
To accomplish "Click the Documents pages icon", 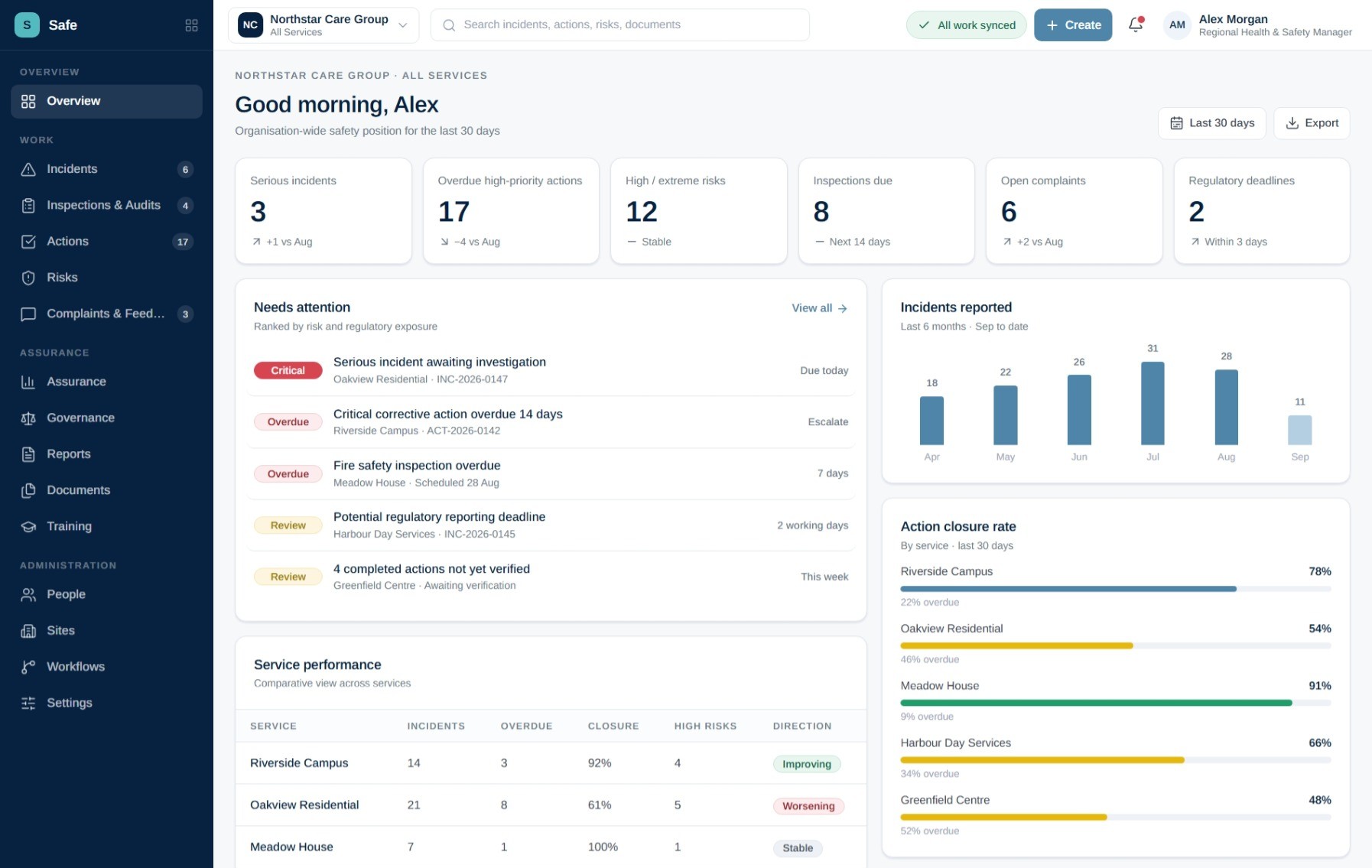I will point(28,490).
